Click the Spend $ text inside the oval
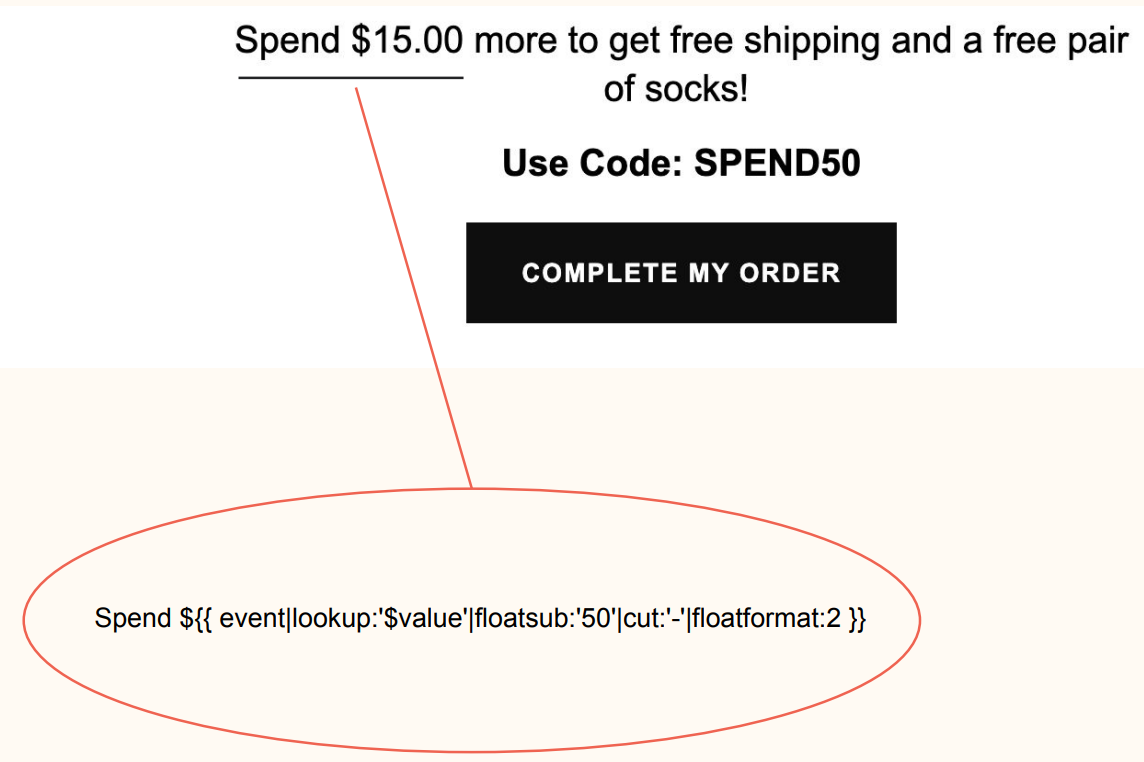 click(x=144, y=619)
